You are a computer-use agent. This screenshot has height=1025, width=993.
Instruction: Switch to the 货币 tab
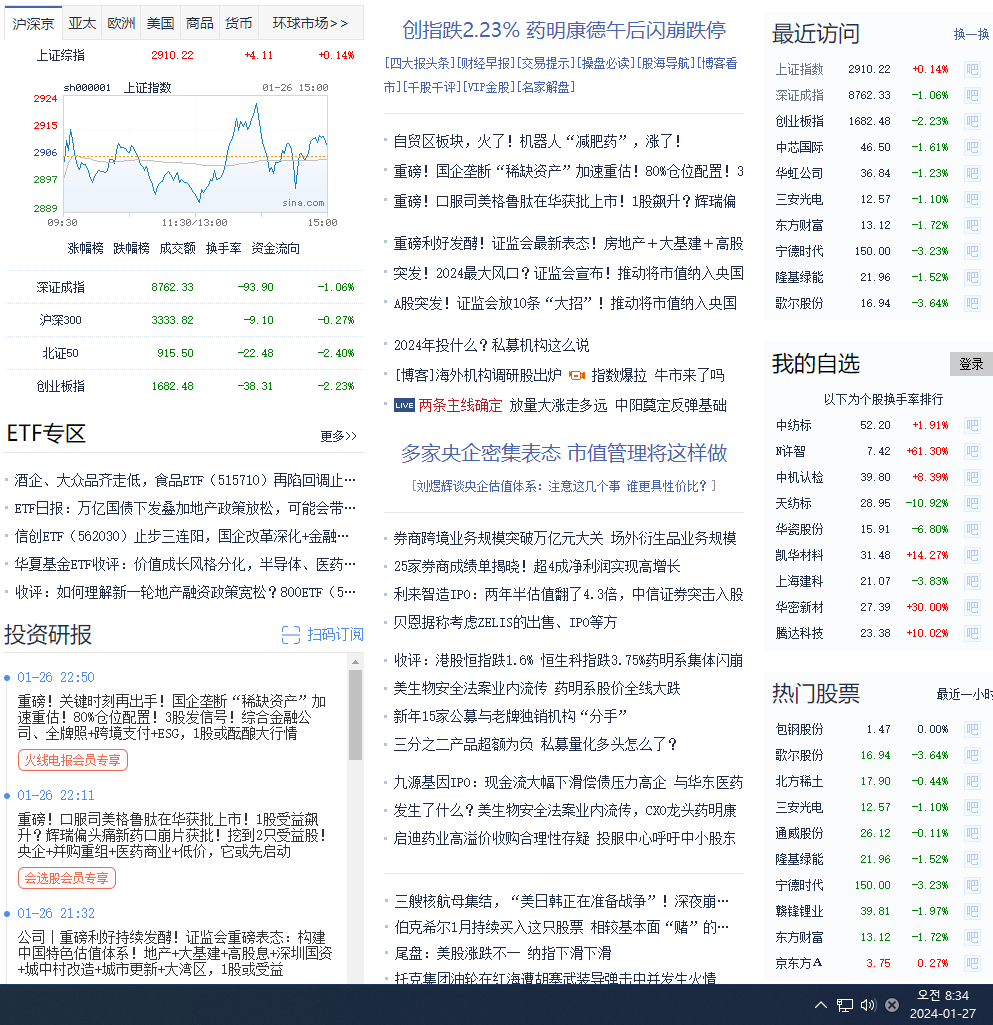239,24
